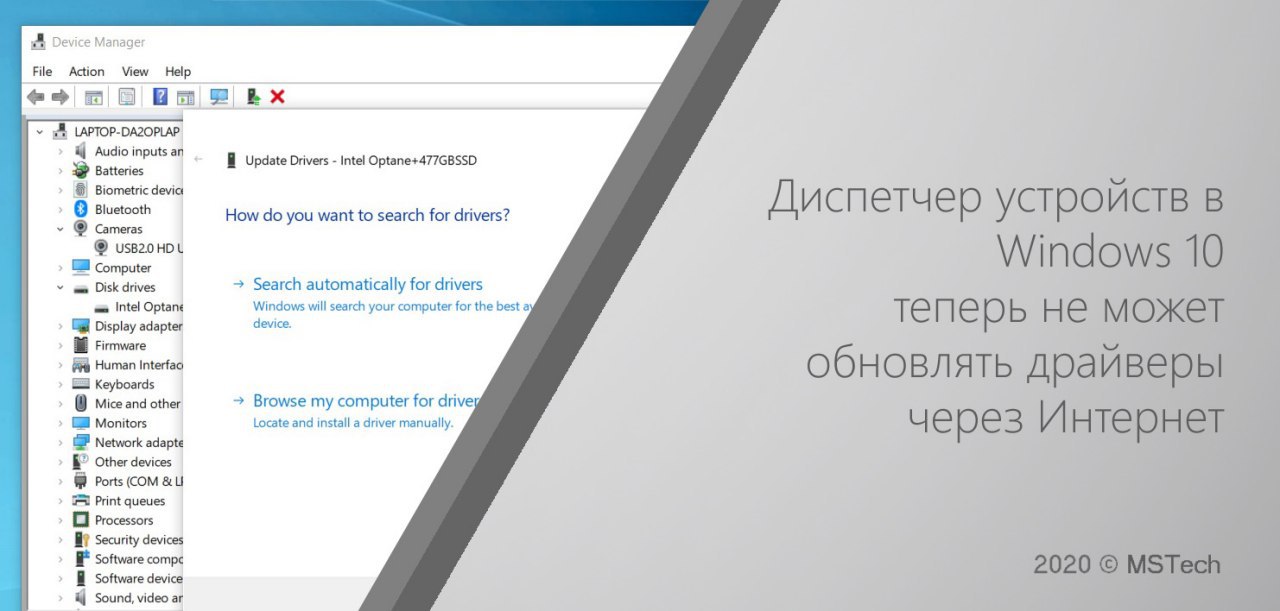Expand the Mice and other pointing devices
This screenshot has width=1280, height=611.
[60, 404]
